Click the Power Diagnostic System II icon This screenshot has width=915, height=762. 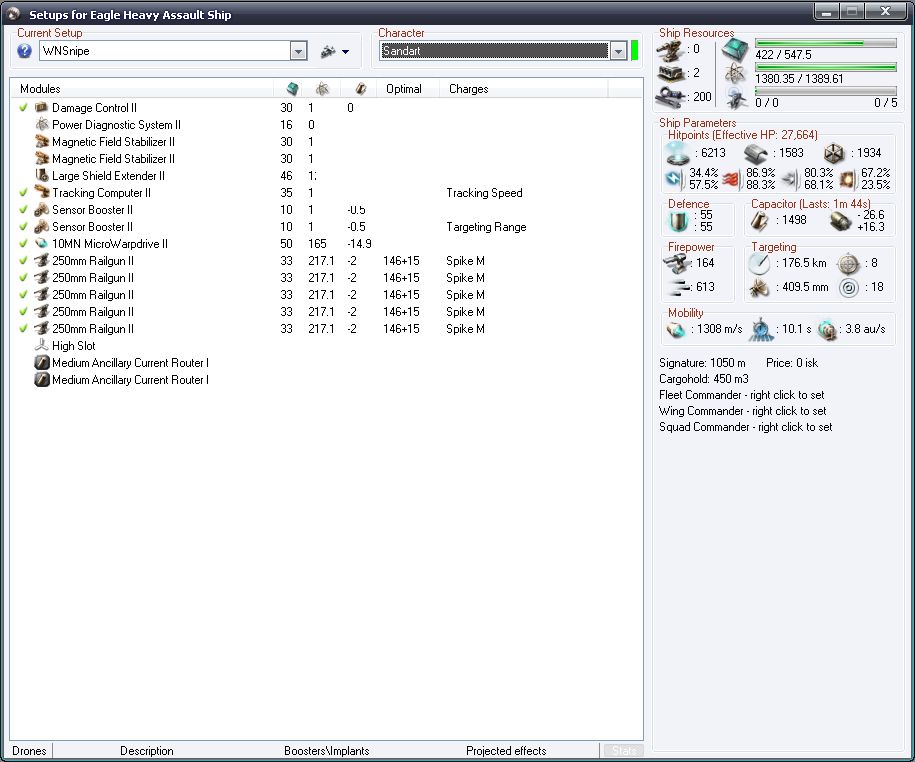pos(41,124)
